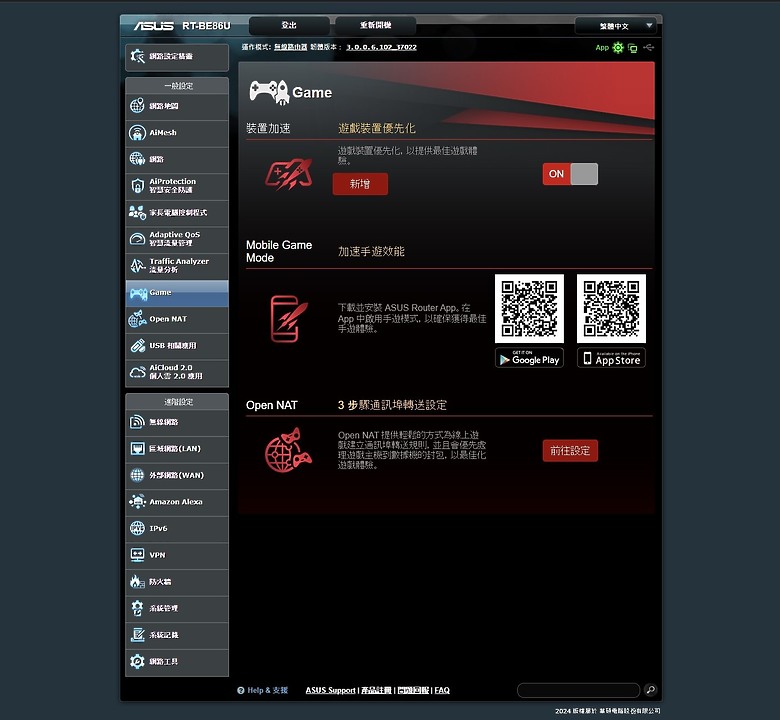Click the 重新開機 reboot button
Viewport: 780px width, 720px height.
[376, 25]
